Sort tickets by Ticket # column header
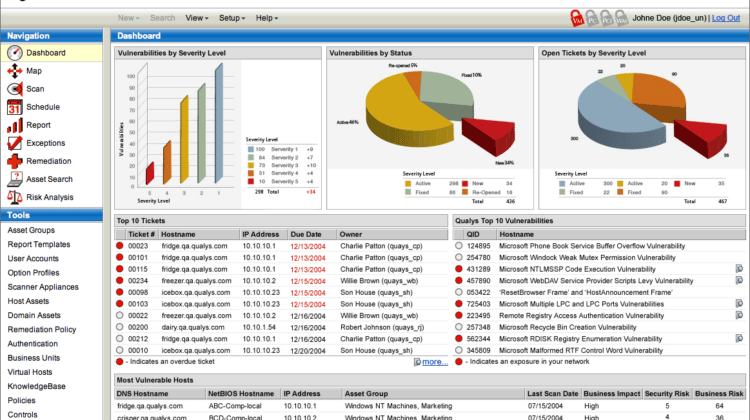Image resolution: width=750 pixels, height=420 pixels. coord(142,234)
